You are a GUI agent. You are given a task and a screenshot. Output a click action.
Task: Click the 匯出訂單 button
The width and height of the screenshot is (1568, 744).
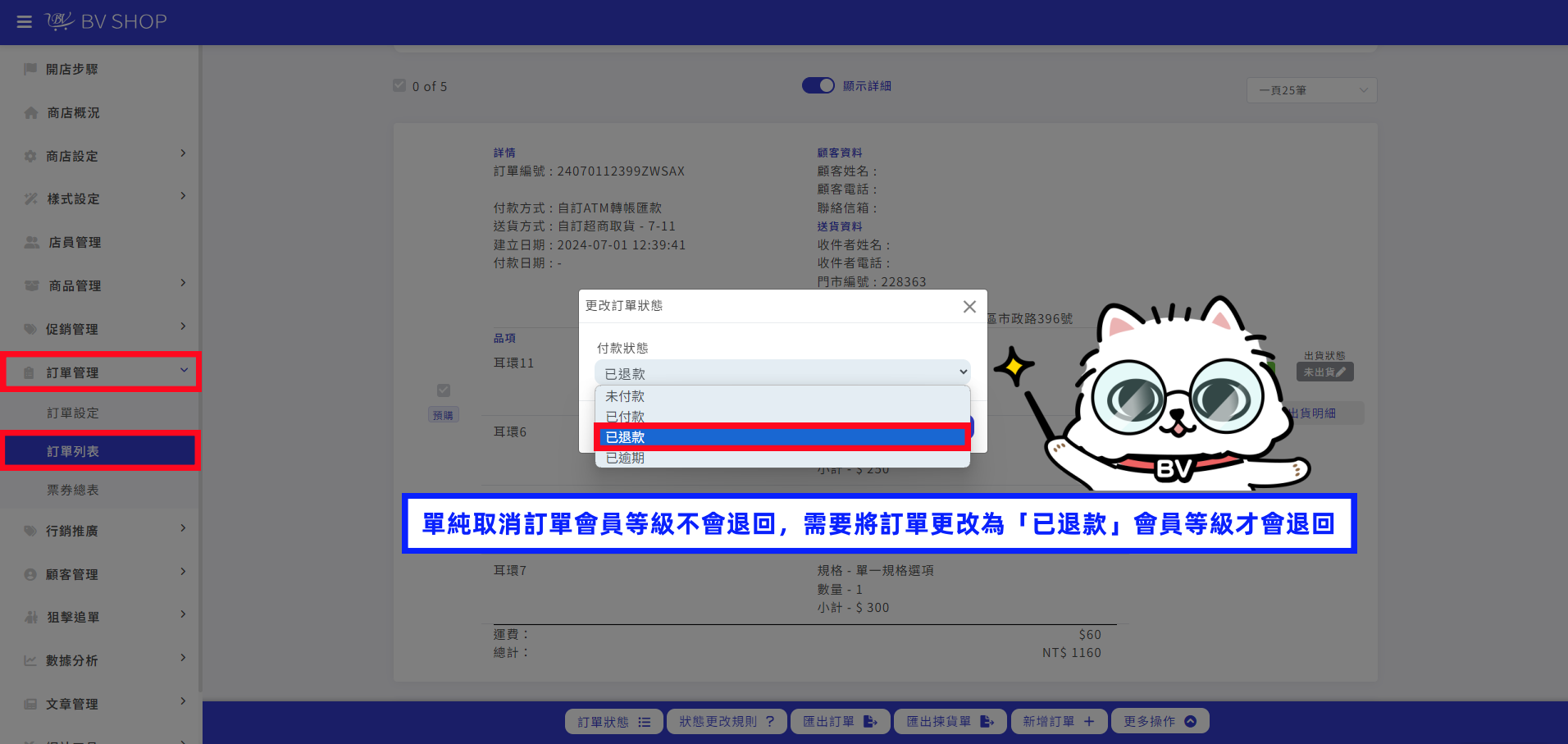pyautogui.click(x=841, y=722)
